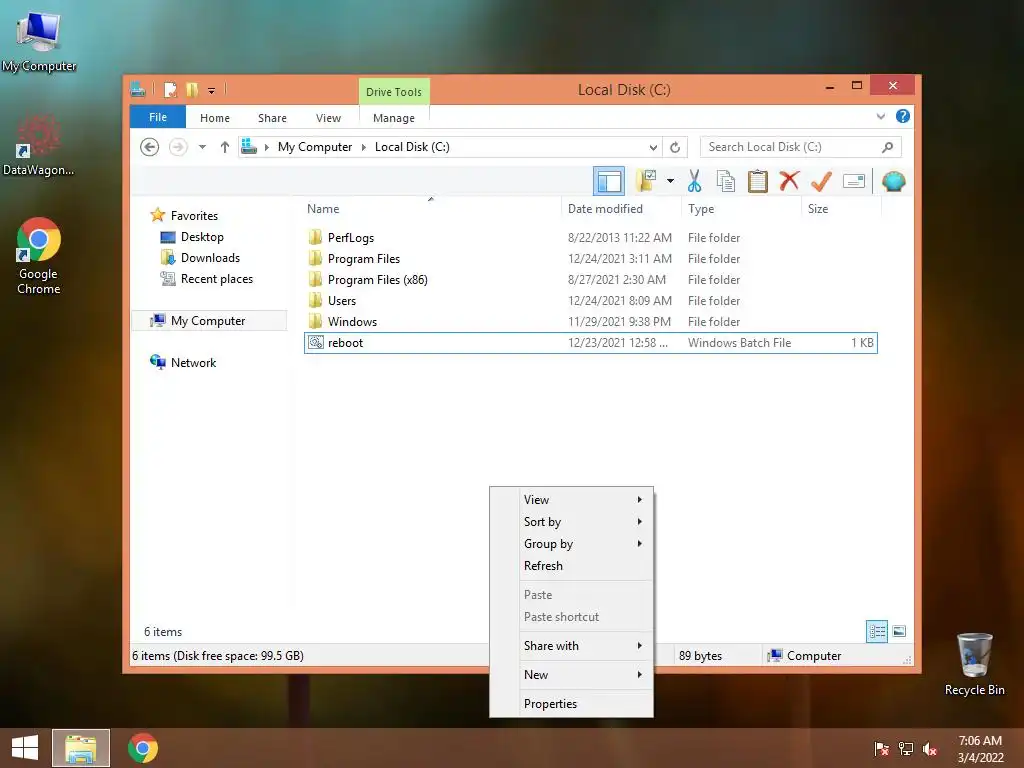
Task: Expand the address bar history dropdown
Action: 653,147
